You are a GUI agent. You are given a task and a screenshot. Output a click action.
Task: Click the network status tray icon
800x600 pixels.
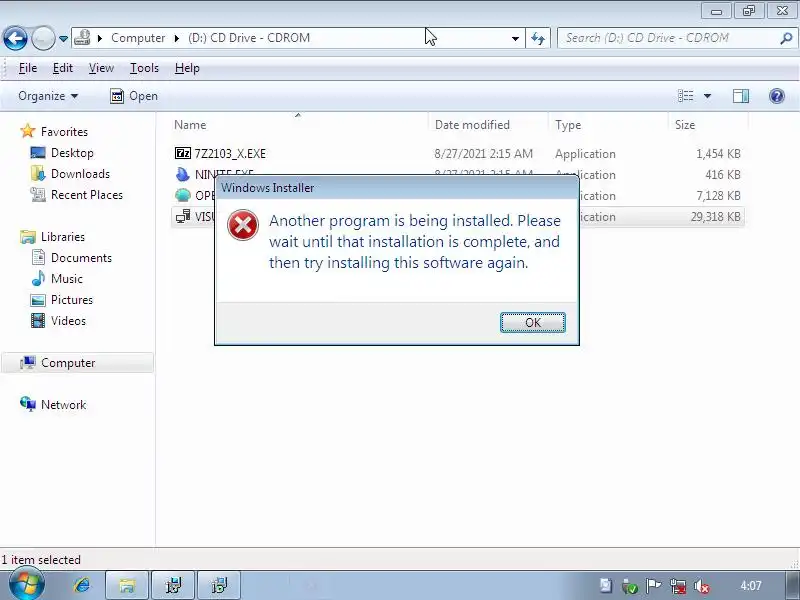678,586
